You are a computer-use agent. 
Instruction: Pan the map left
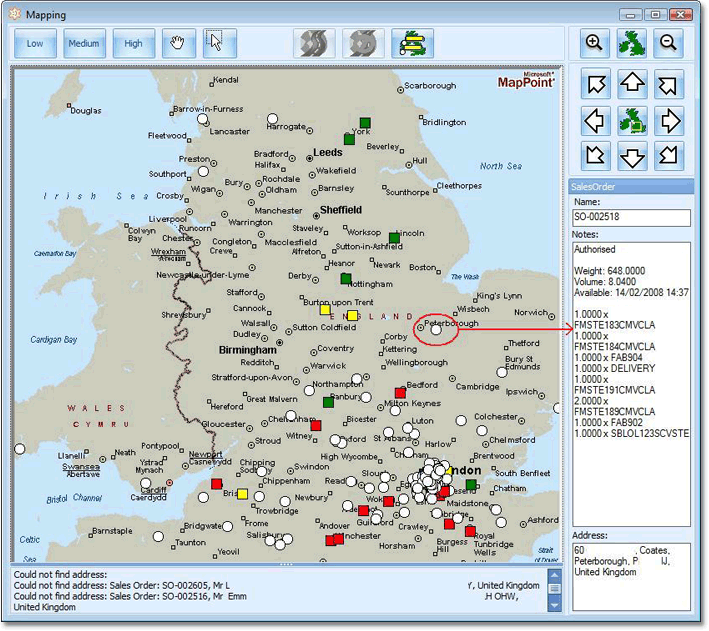[x=594, y=121]
